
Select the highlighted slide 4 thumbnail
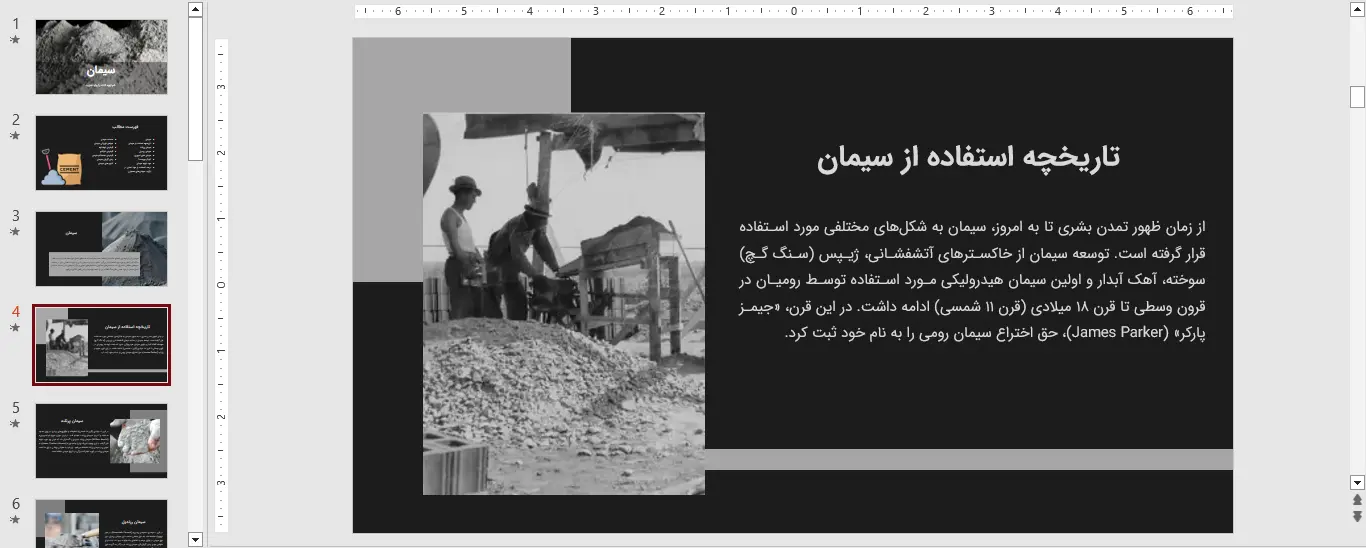click(x=101, y=345)
